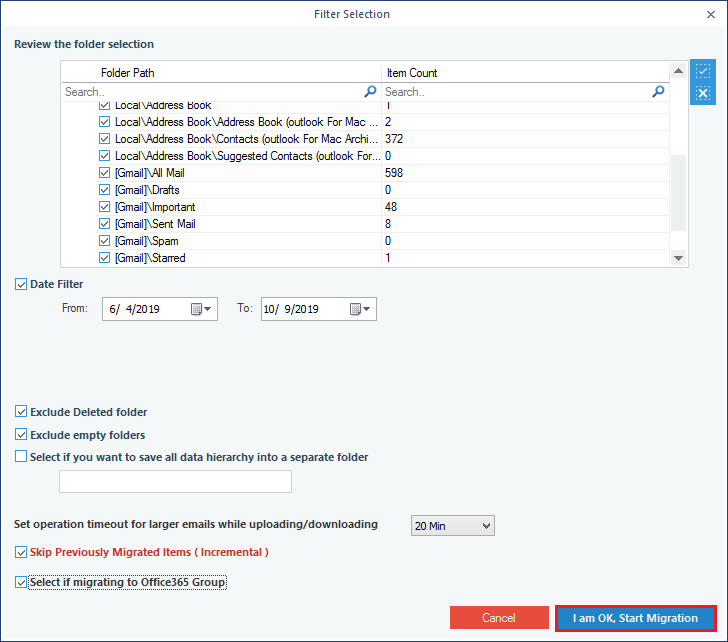Open the To date calendar picker
Image resolution: width=728 pixels, height=642 pixels.
[360, 309]
